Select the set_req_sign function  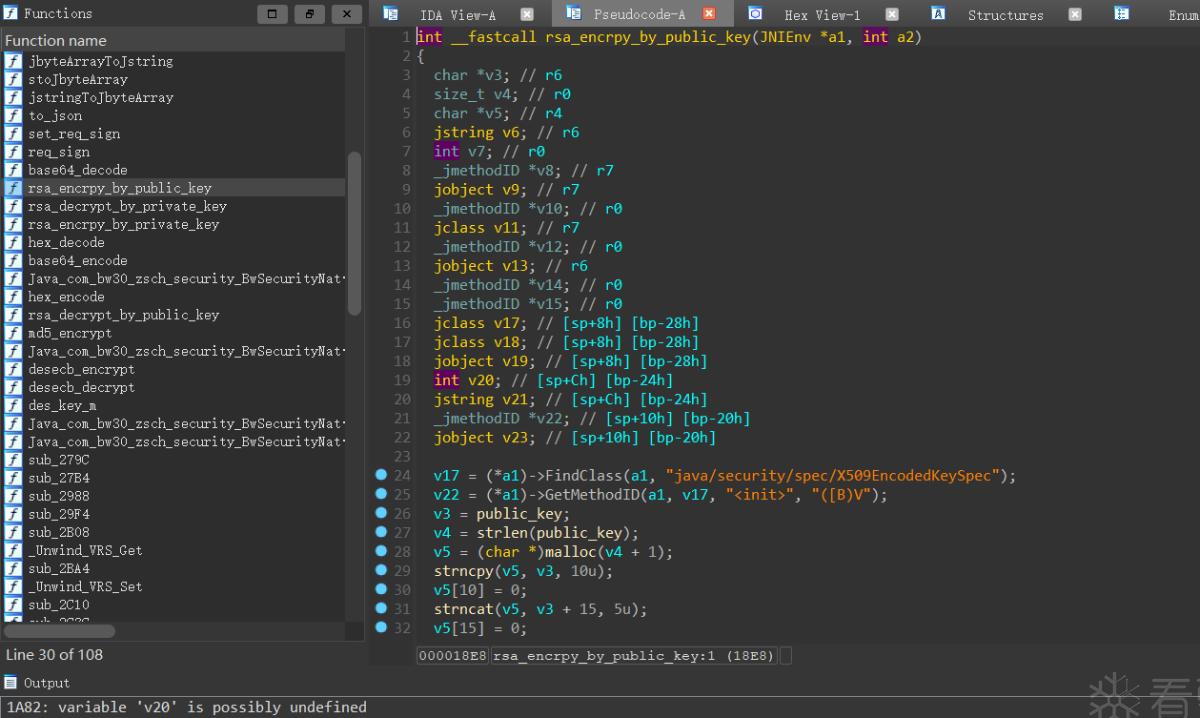coord(74,133)
